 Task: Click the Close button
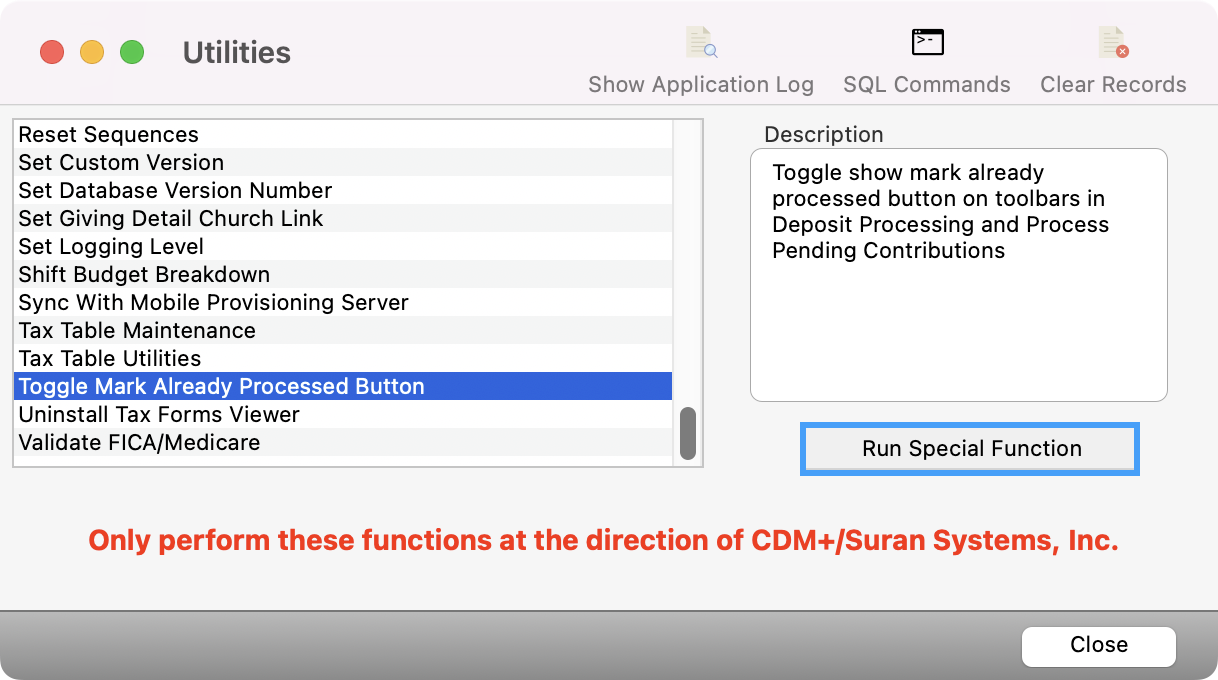(x=1098, y=646)
